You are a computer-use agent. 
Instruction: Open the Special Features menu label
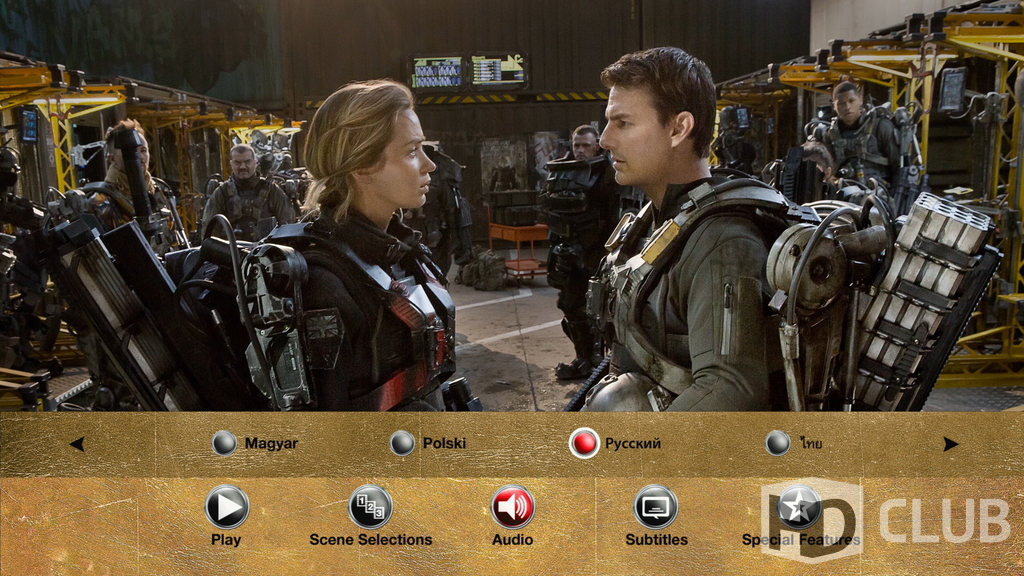[x=801, y=540]
